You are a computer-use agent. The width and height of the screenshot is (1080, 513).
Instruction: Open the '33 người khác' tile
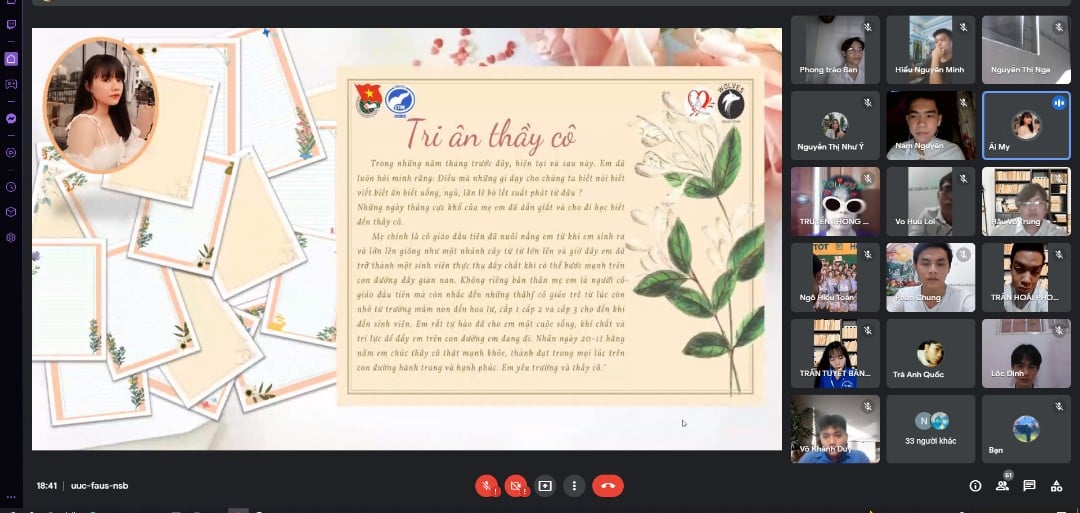pos(931,429)
